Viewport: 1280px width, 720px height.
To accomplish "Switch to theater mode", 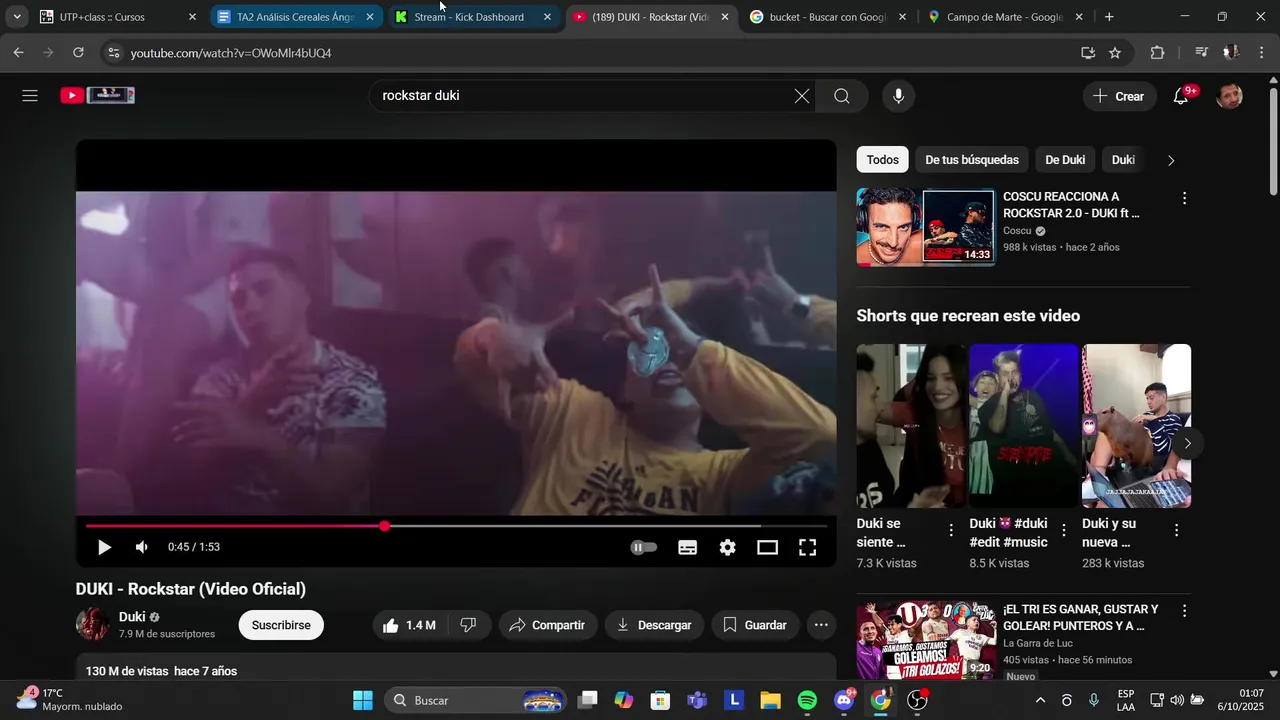I will (x=767, y=547).
